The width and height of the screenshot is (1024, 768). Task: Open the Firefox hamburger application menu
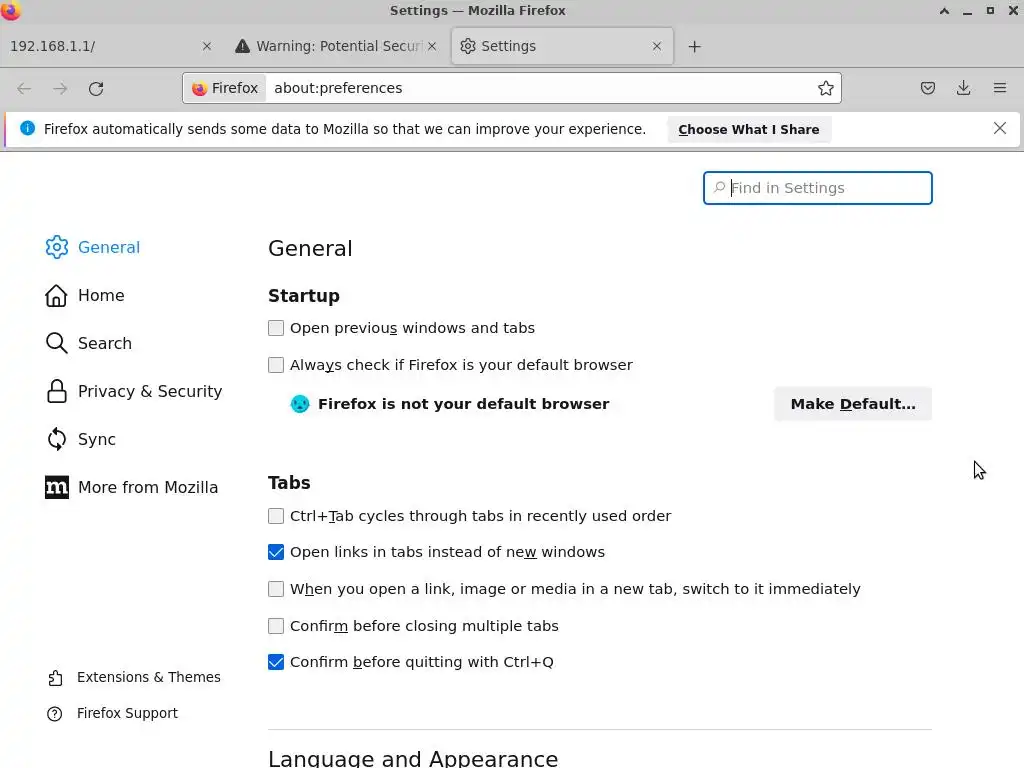pyautogui.click(x=999, y=88)
